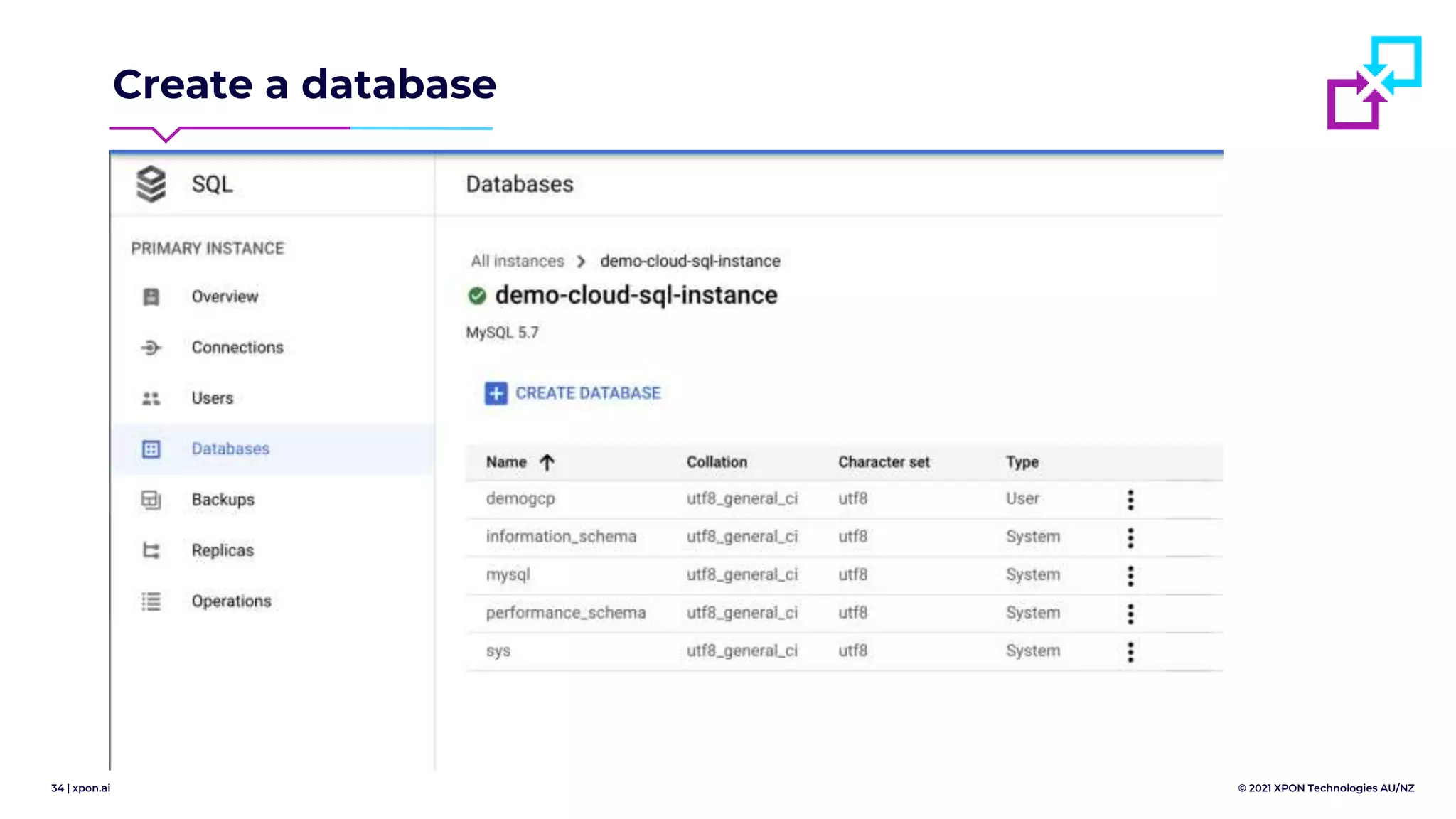Click the Operations list icon
This screenshot has width=1456, height=819.
(151, 601)
